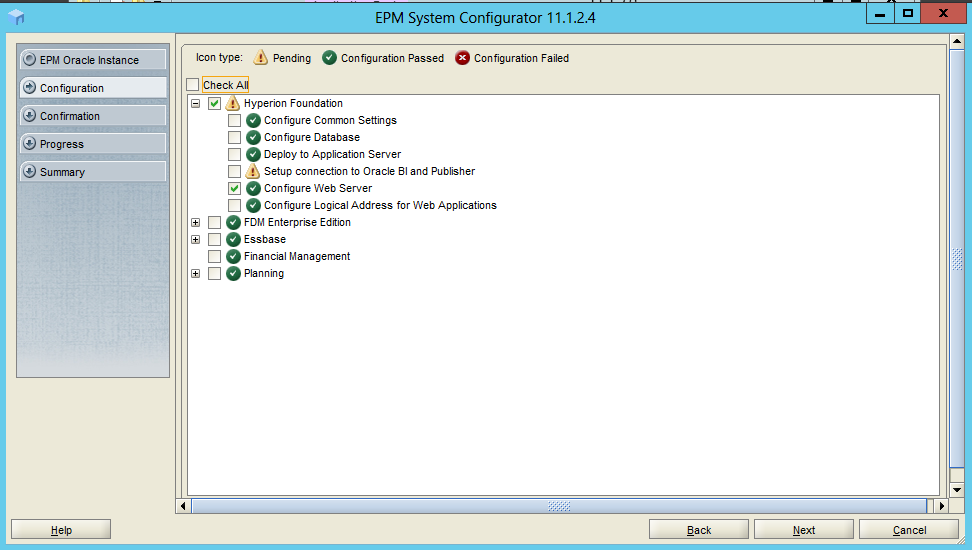972x550 pixels.
Task: Select the Hyperion Foundation tree label
Action: point(293,103)
